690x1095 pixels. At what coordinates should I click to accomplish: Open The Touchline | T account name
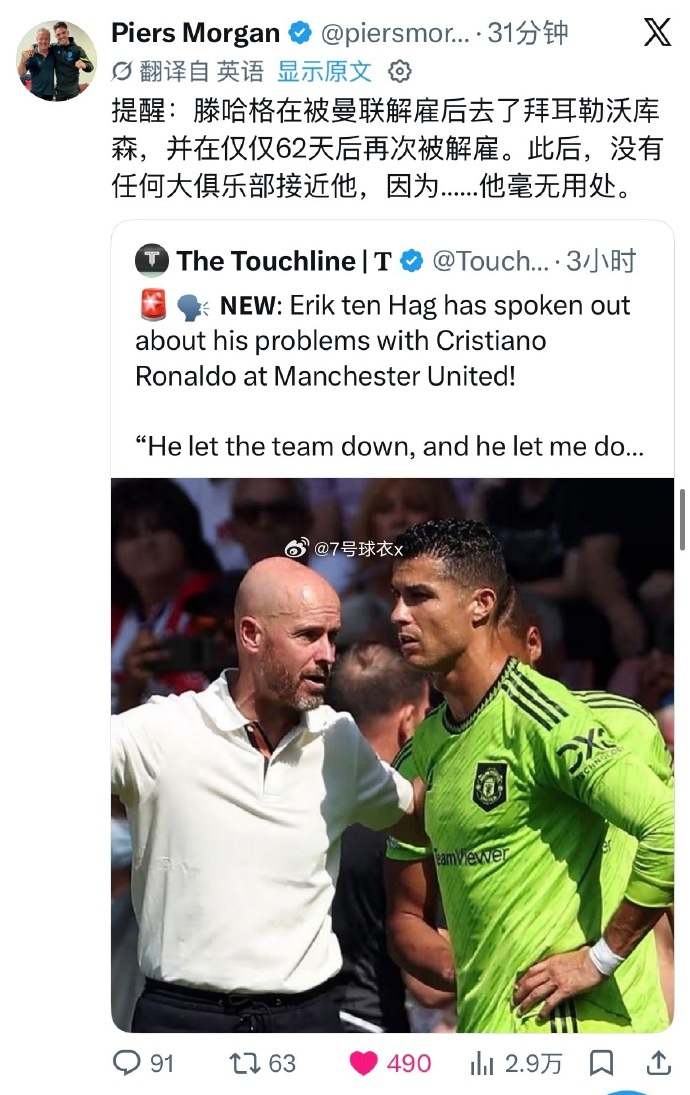pyautogui.click(x=284, y=261)
